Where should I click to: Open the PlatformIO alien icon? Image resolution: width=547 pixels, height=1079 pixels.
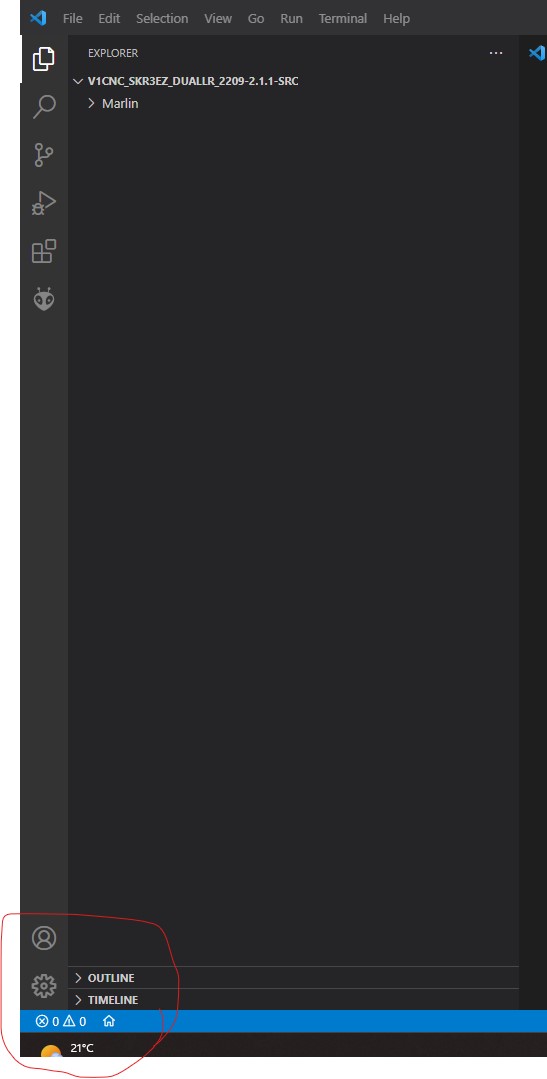pyautogui.click(x=44, y=299)
